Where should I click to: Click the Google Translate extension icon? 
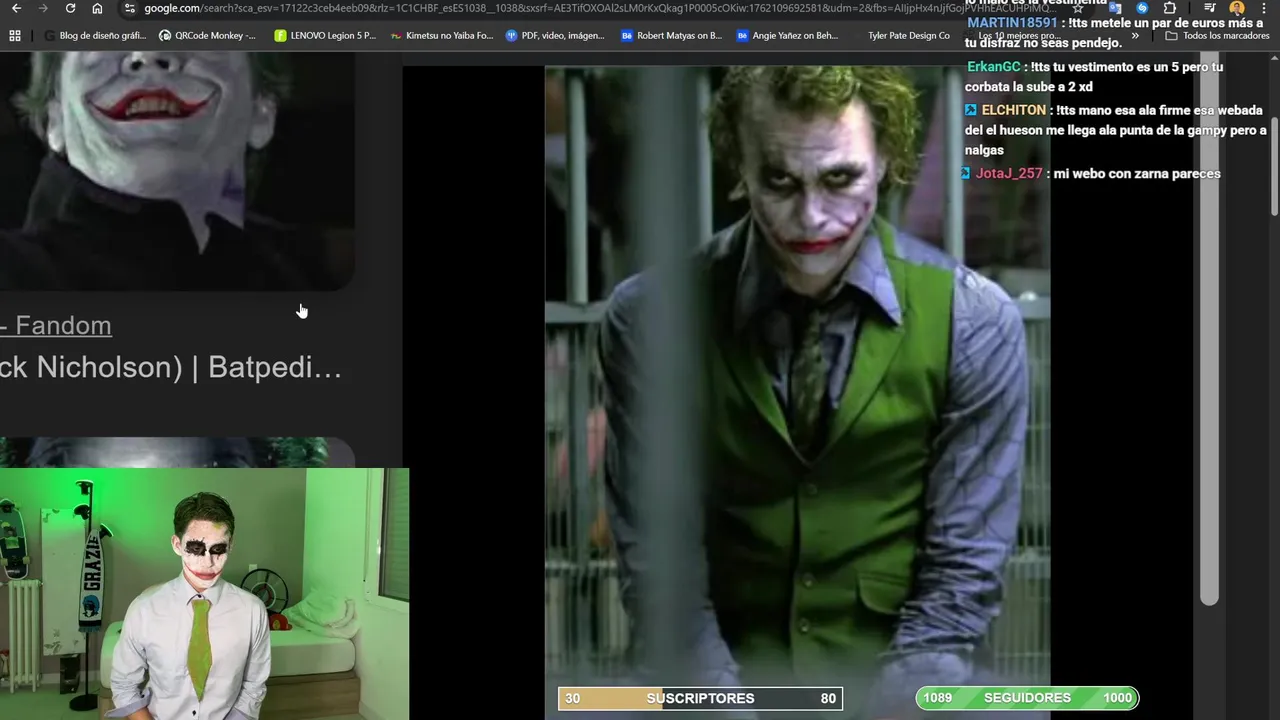(x=1115, y=8)
